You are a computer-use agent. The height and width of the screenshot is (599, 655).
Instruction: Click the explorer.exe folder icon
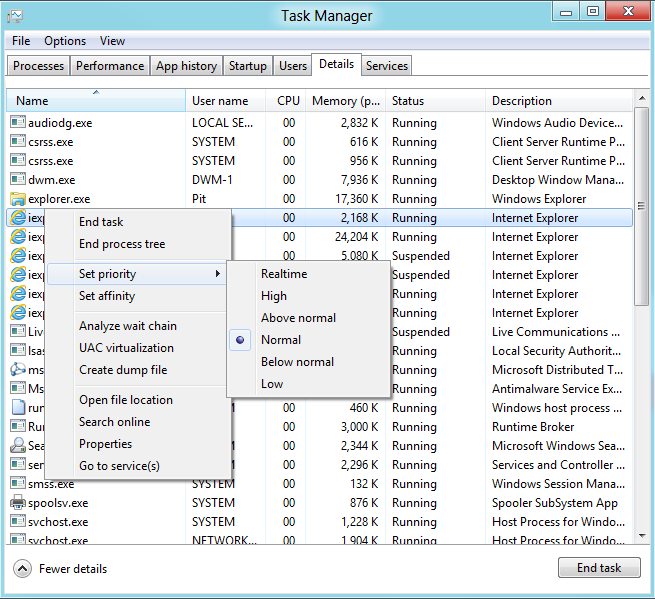point(18,199)
